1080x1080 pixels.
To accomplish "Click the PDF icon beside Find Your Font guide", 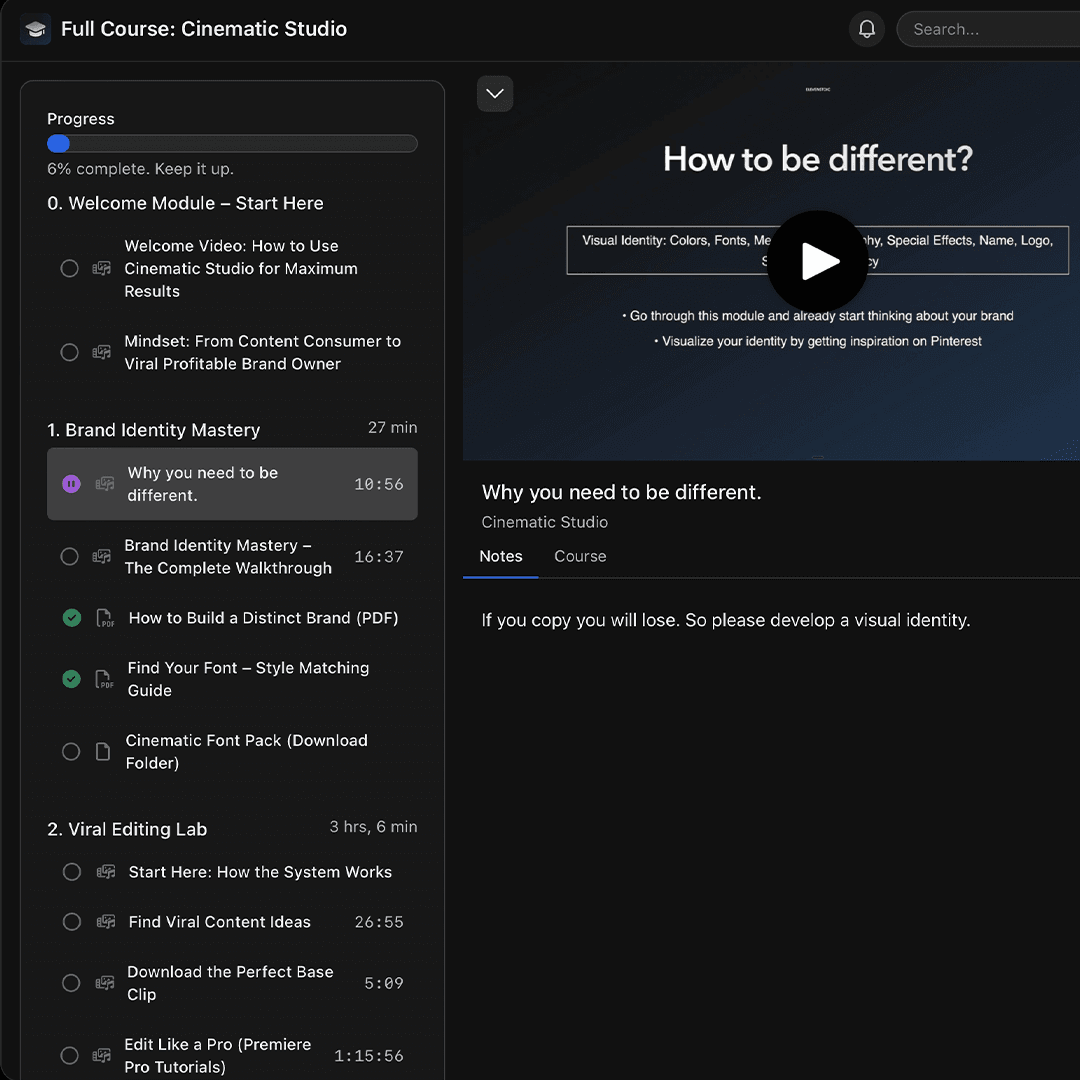I will [104, 679].
